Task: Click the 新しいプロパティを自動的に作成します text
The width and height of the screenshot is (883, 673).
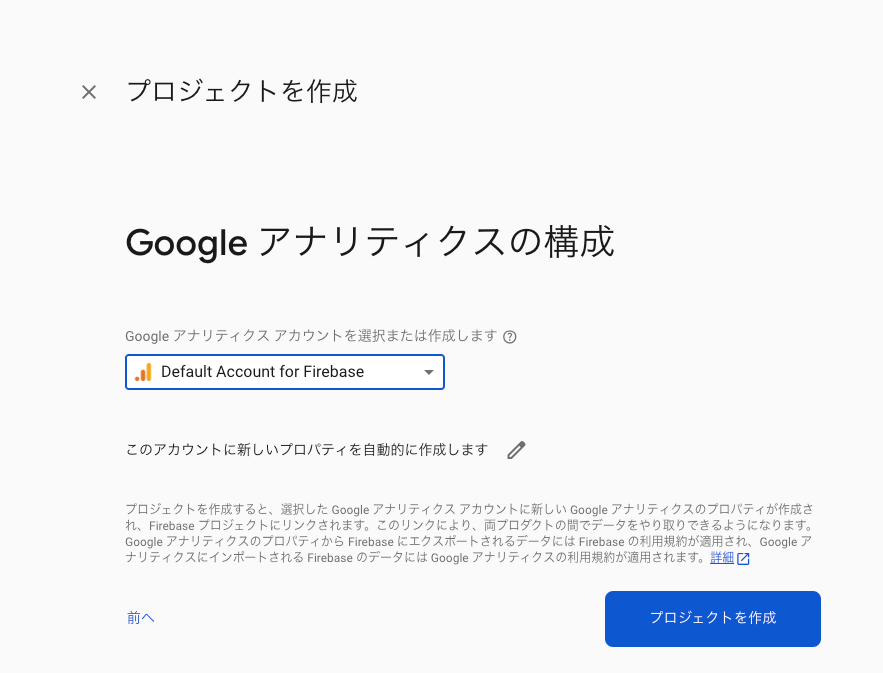Action: tap(306, 450)
